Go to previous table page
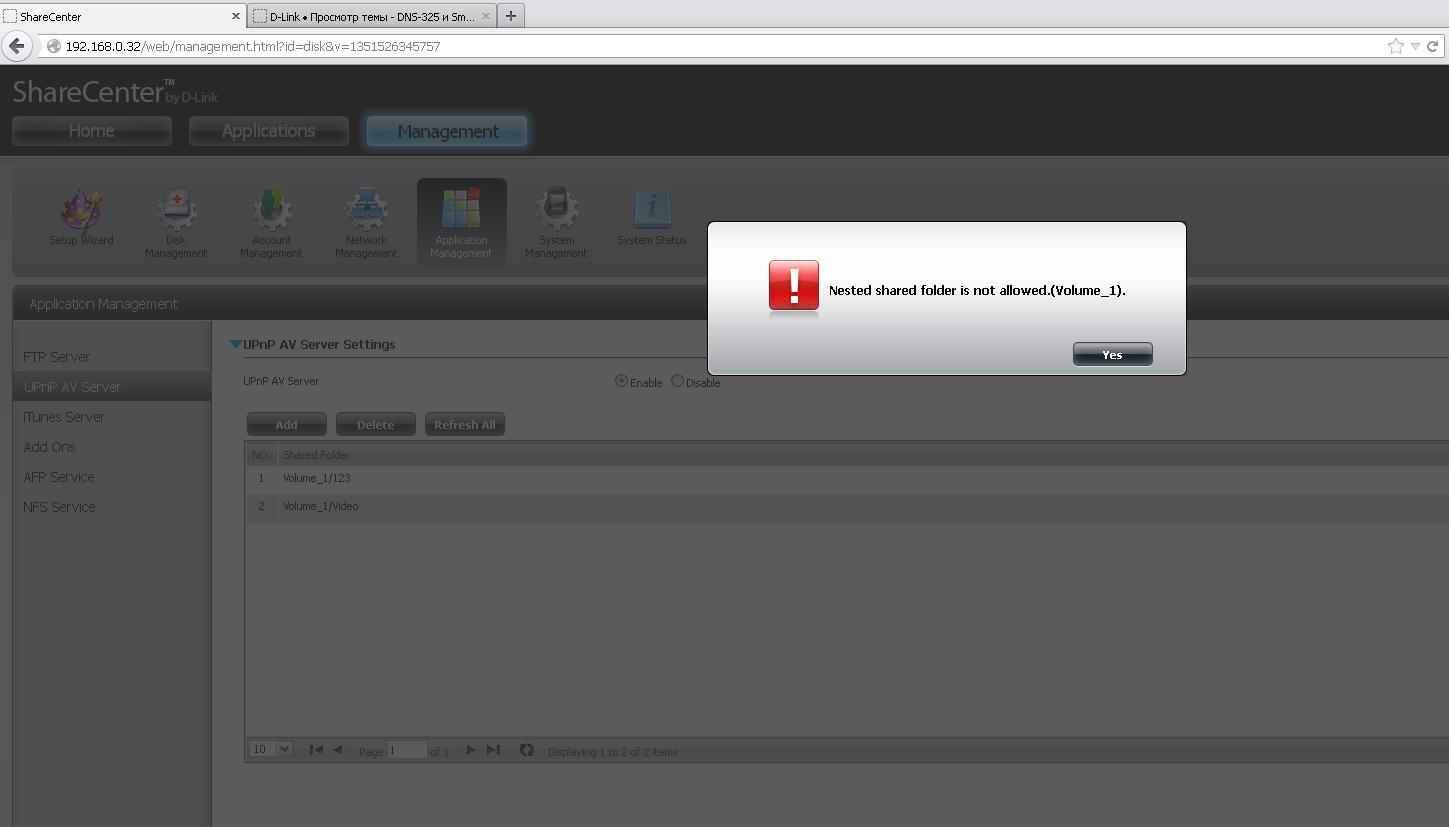The image size is (1449, 827). tap(338, 750)
